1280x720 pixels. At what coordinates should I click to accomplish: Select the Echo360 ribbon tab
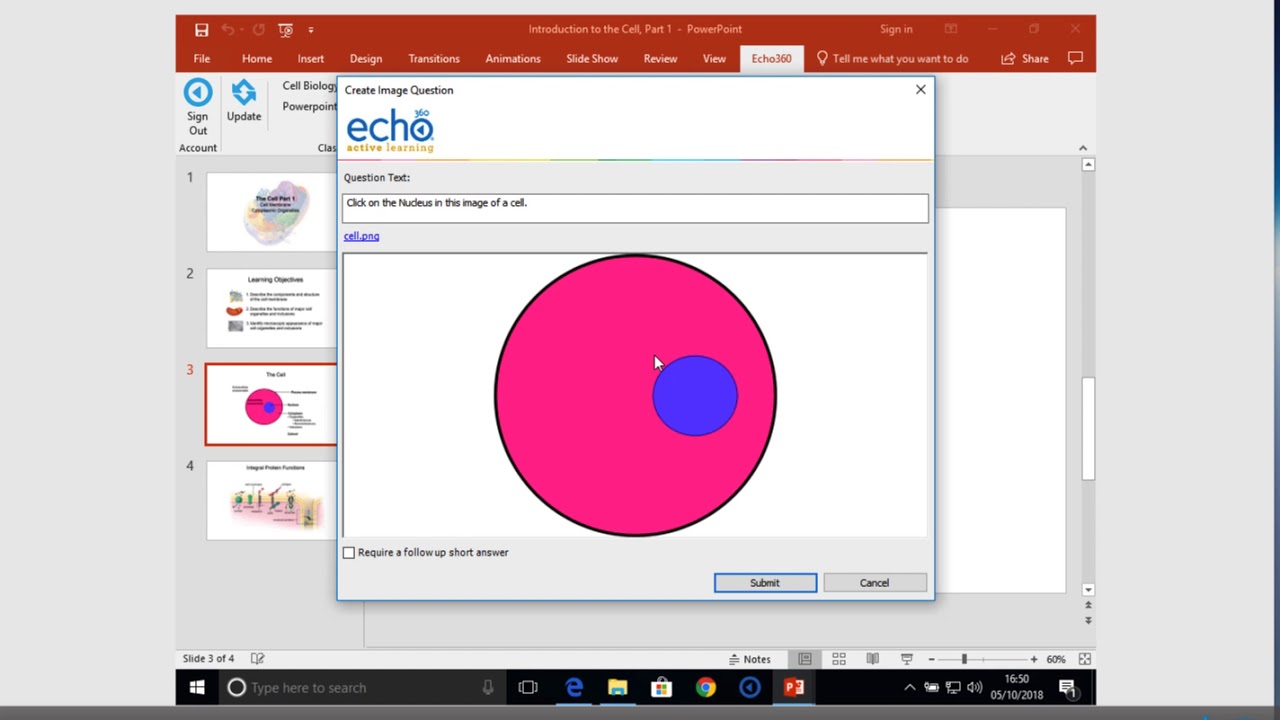click(x=771, y=58)
